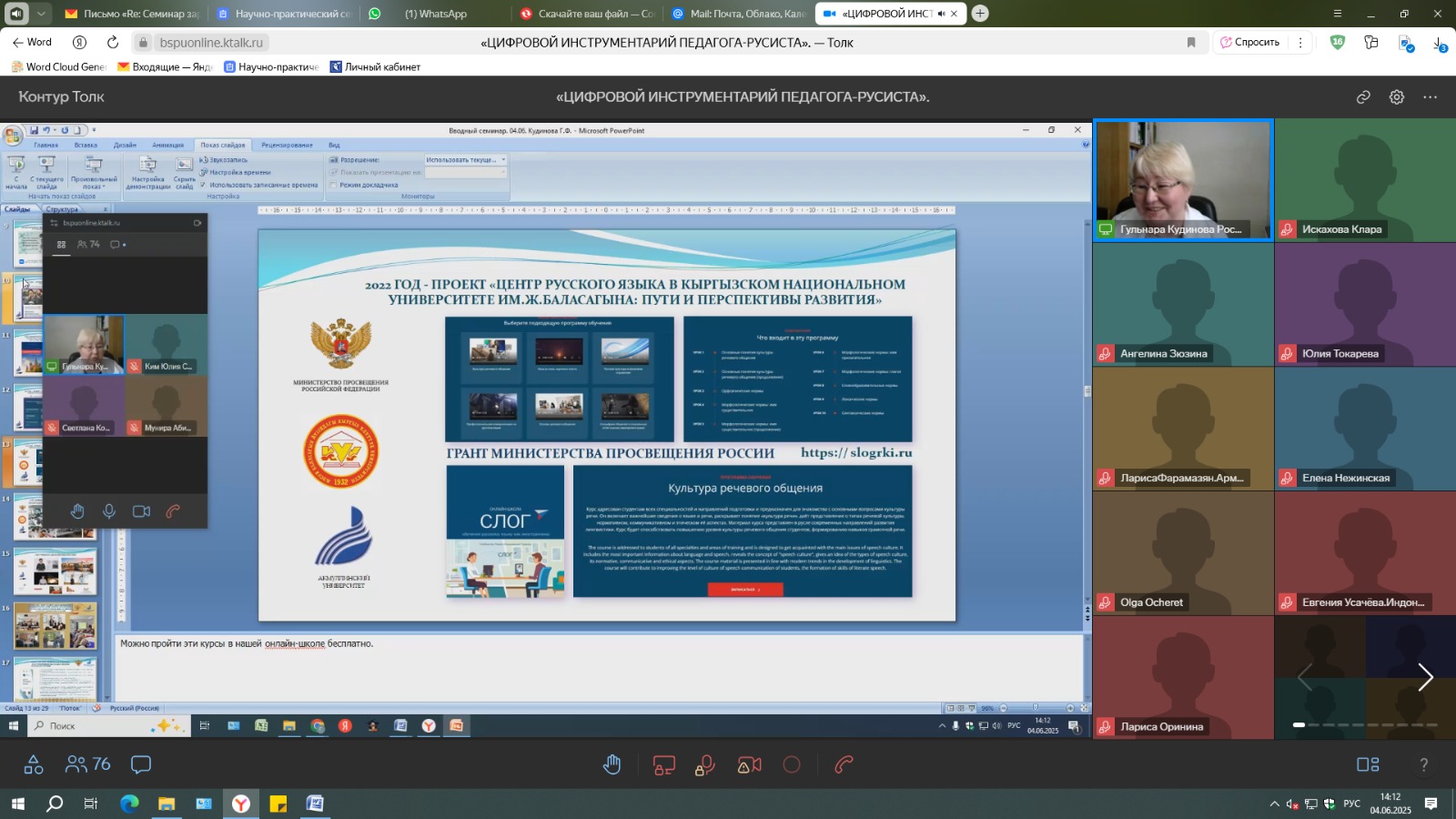Open the apps shapes icon
The height and width of the screenshot is (819, 1456).
(34, 765)
